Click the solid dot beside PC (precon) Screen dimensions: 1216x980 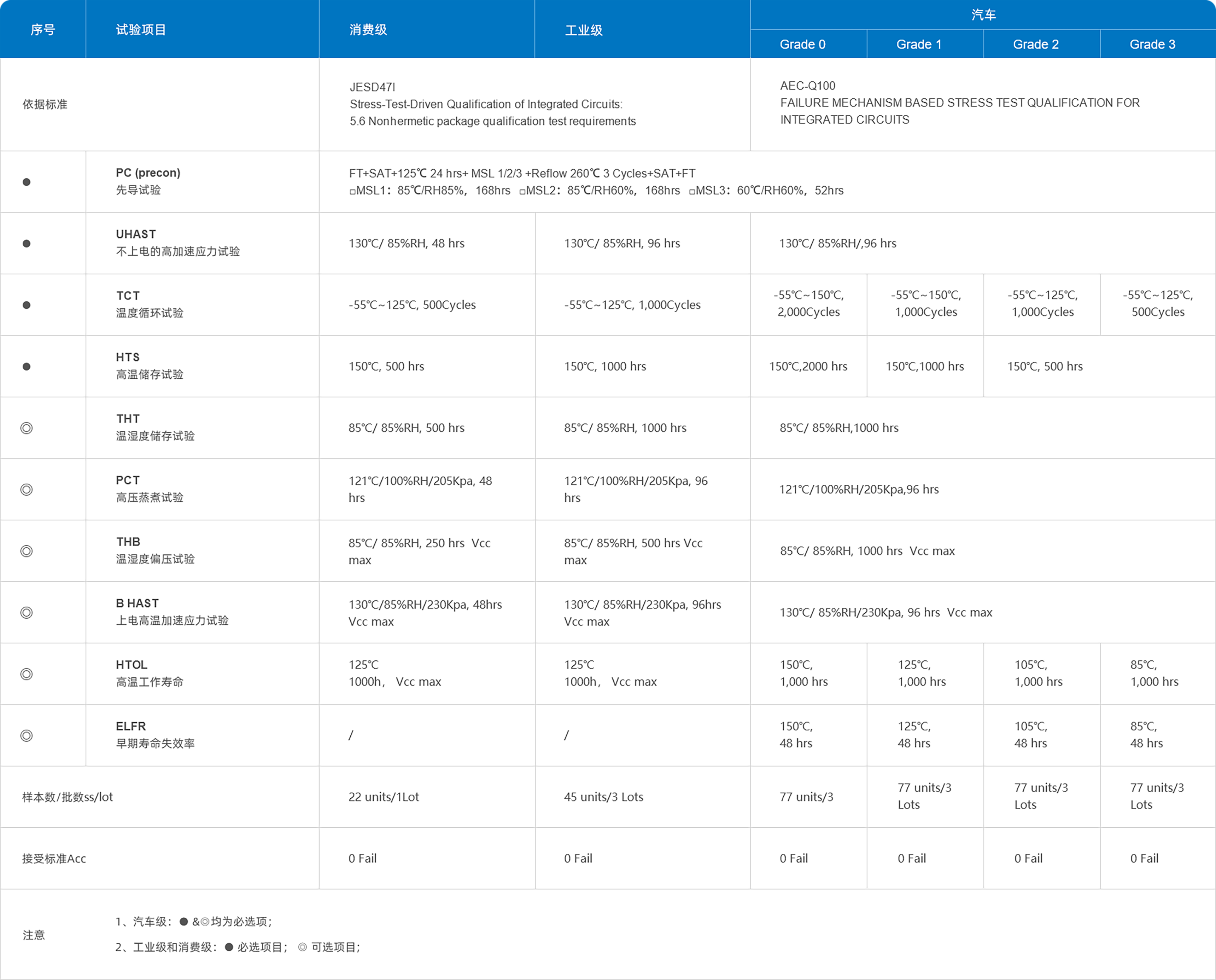pos(27,182)
